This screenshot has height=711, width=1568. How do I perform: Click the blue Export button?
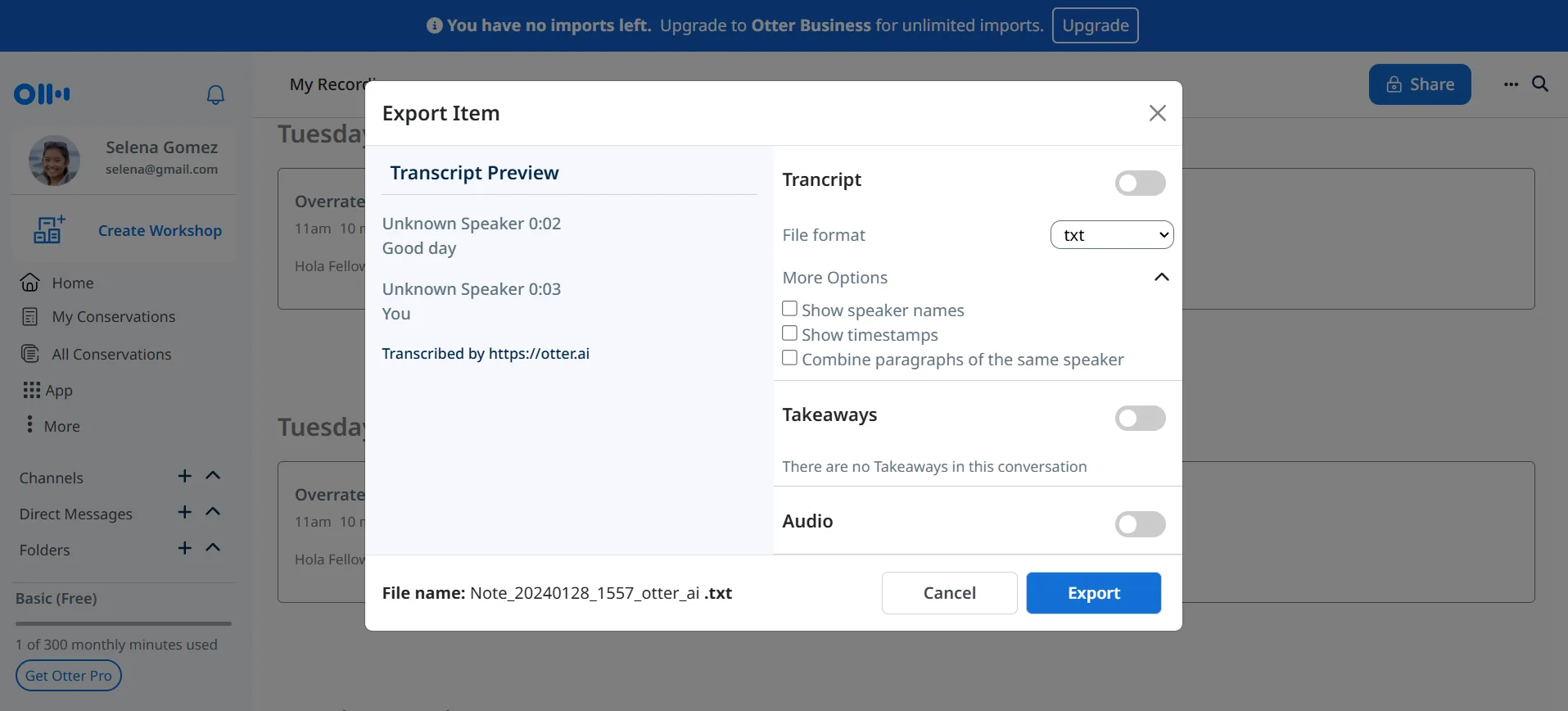point(1093,593)
